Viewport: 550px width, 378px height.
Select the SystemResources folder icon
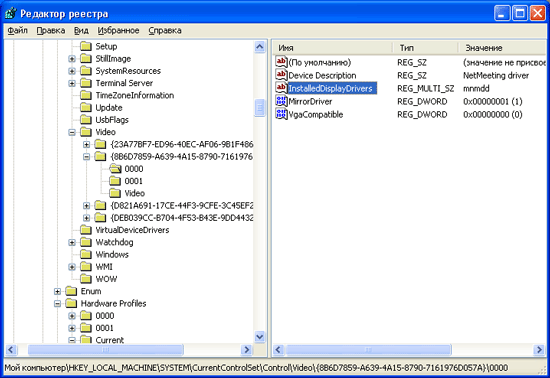coord(86,70)
